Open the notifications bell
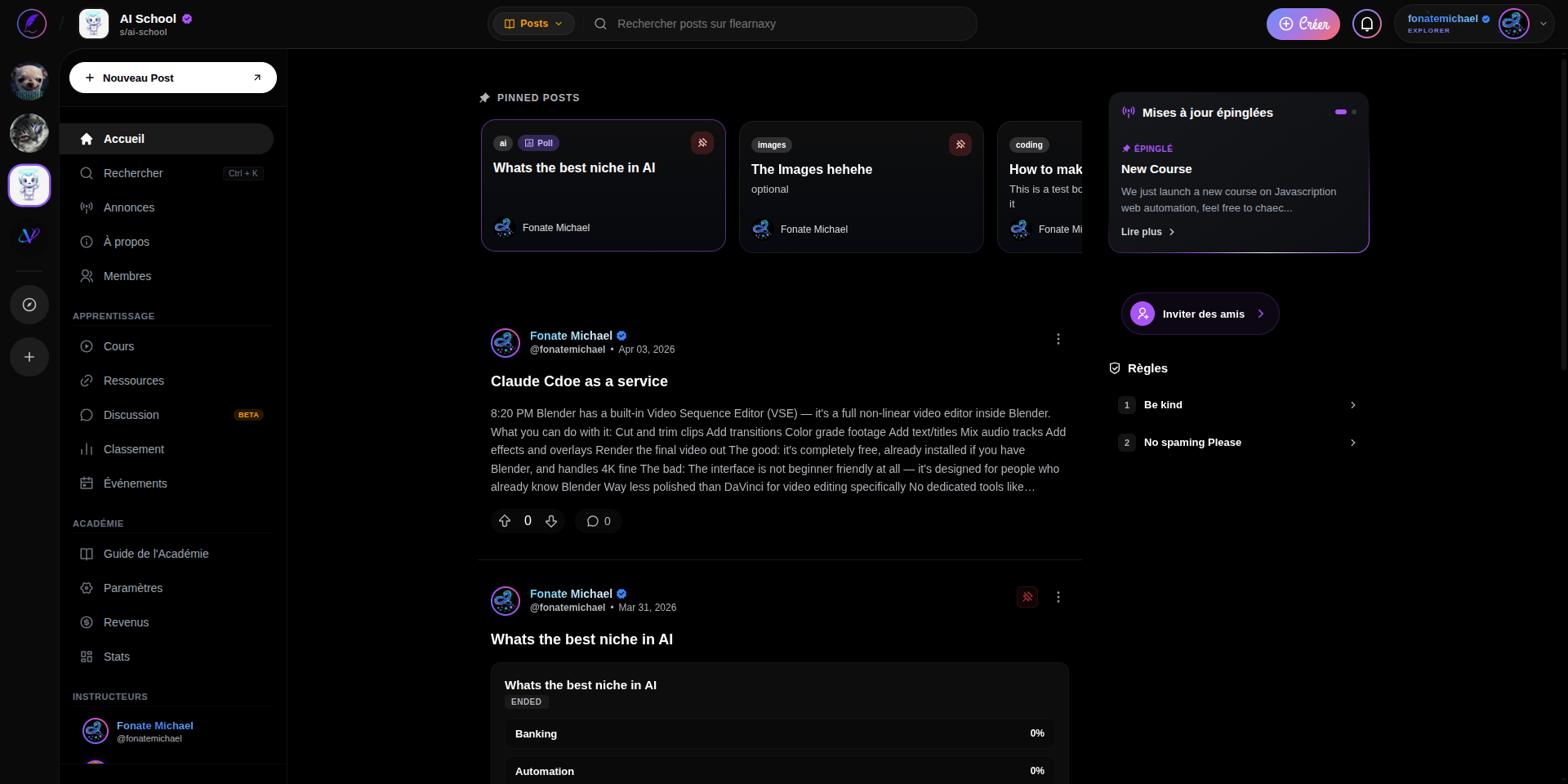The image size is (1568, 784). (1366, 24)
